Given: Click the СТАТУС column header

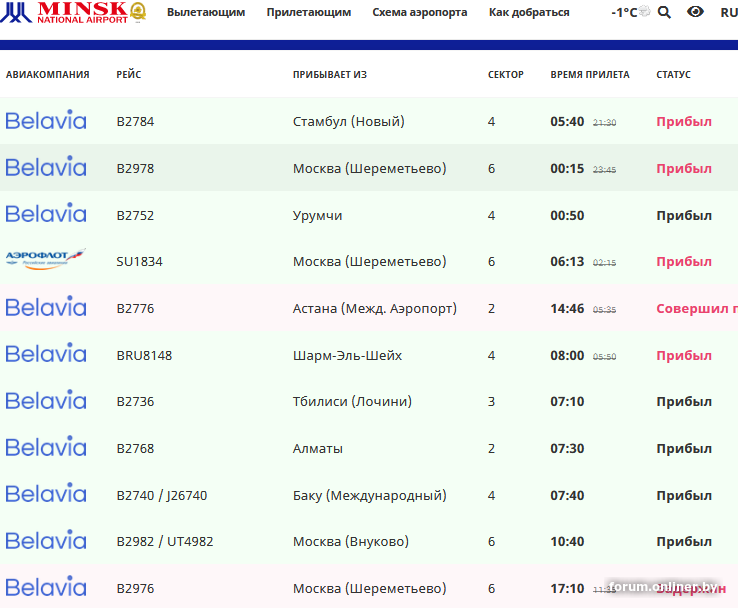Looking at the screenshot, I should 674,74.
